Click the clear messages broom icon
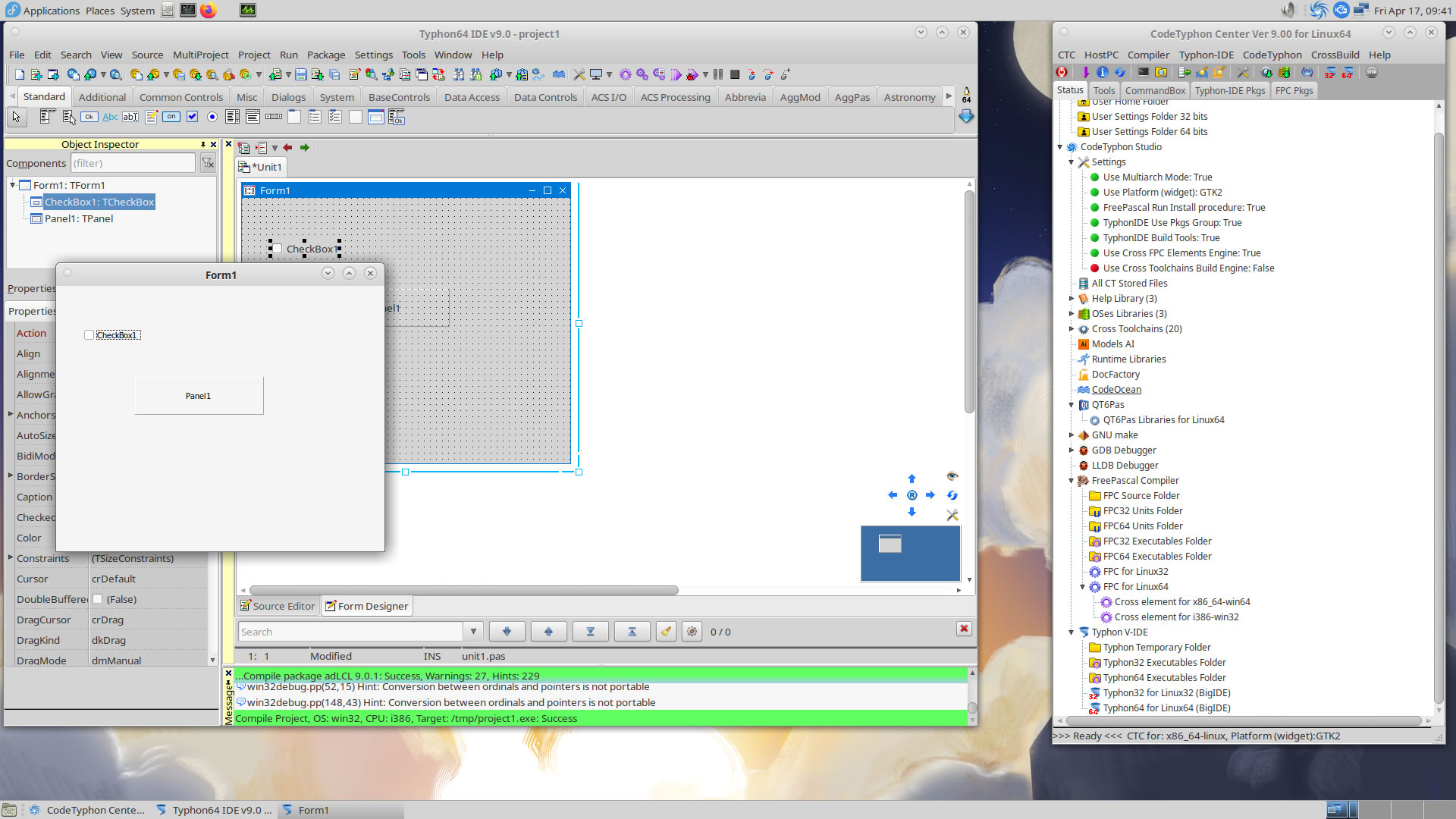Viewport: 1456px width, 819px height. [666, 632]
